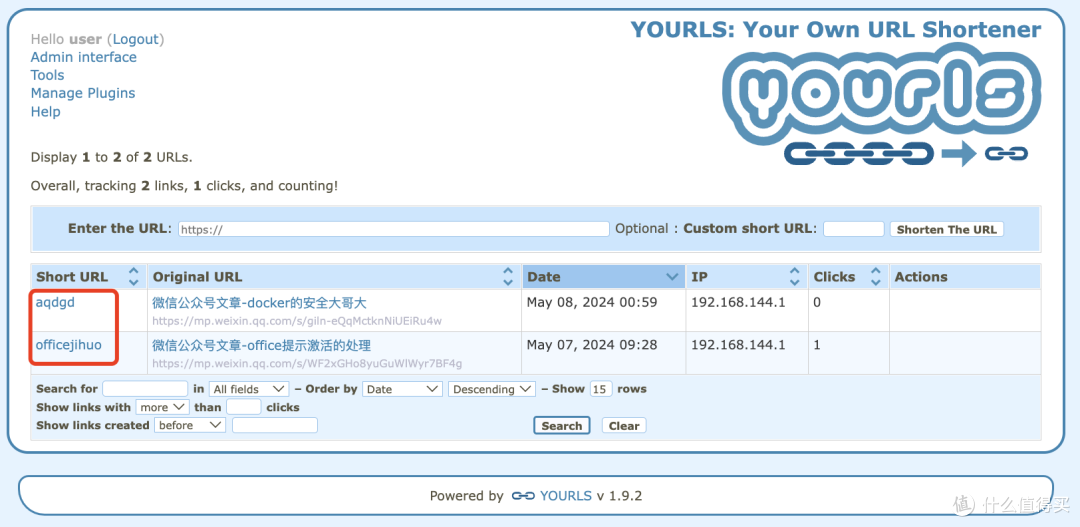
Task: Sort by IP column arrows
Action: click(x=794, y=277)
